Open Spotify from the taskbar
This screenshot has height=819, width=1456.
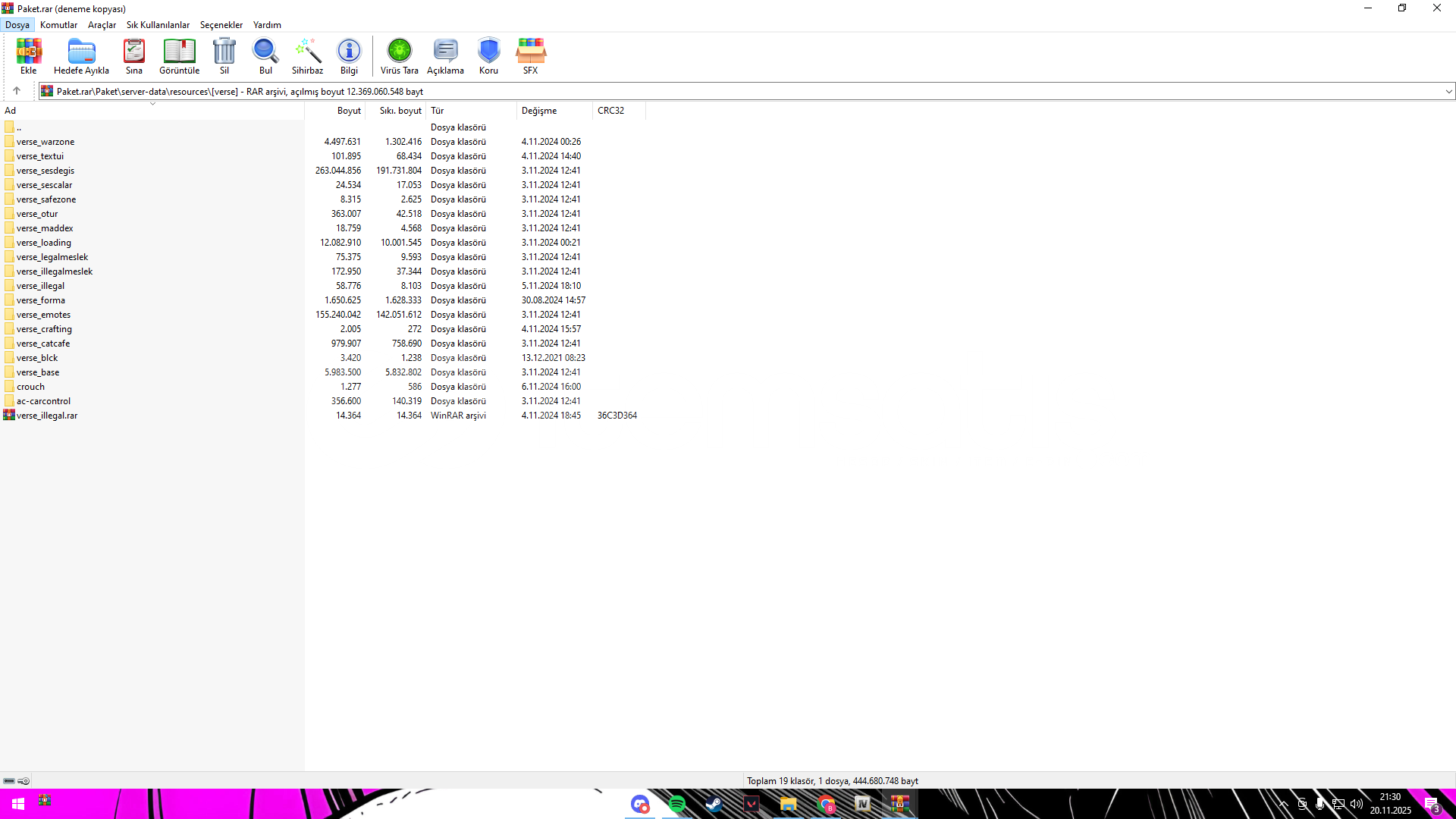coord(677,804)
